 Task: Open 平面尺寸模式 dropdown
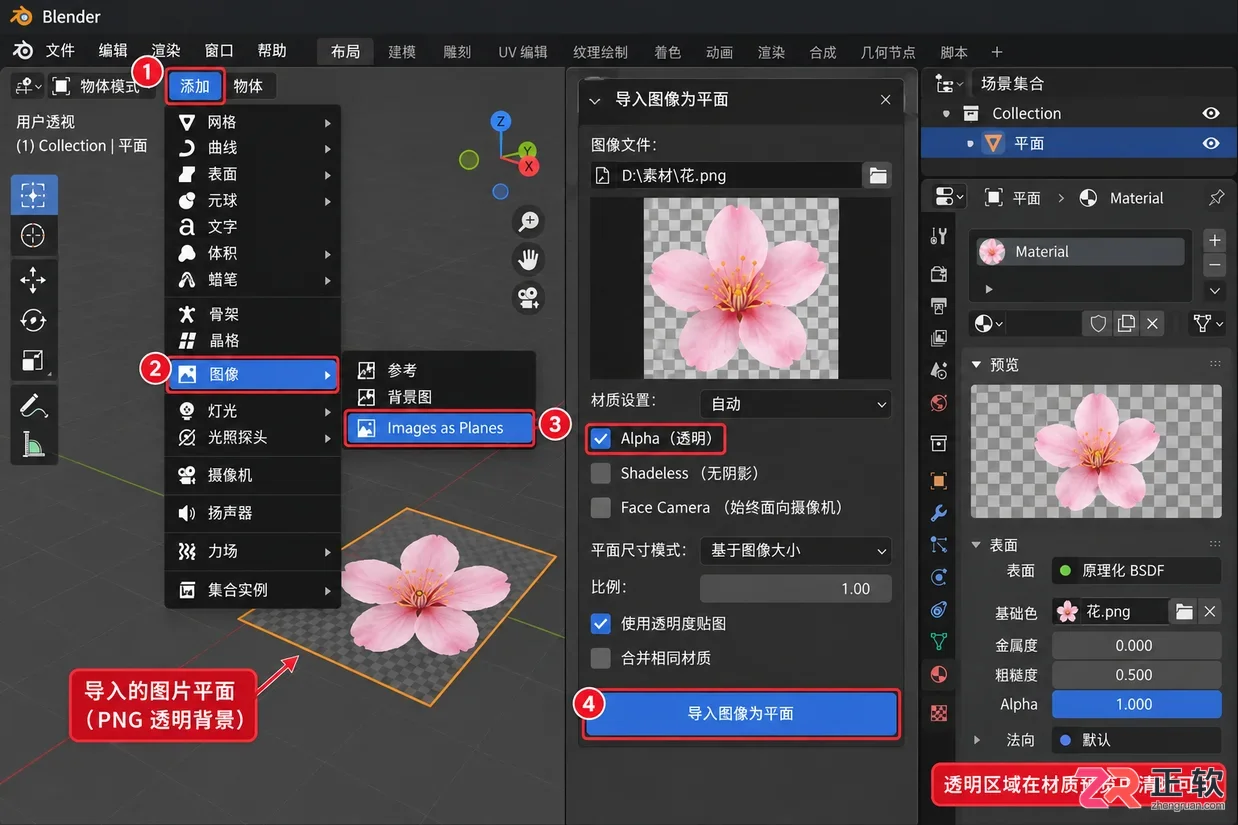[795, 550]
